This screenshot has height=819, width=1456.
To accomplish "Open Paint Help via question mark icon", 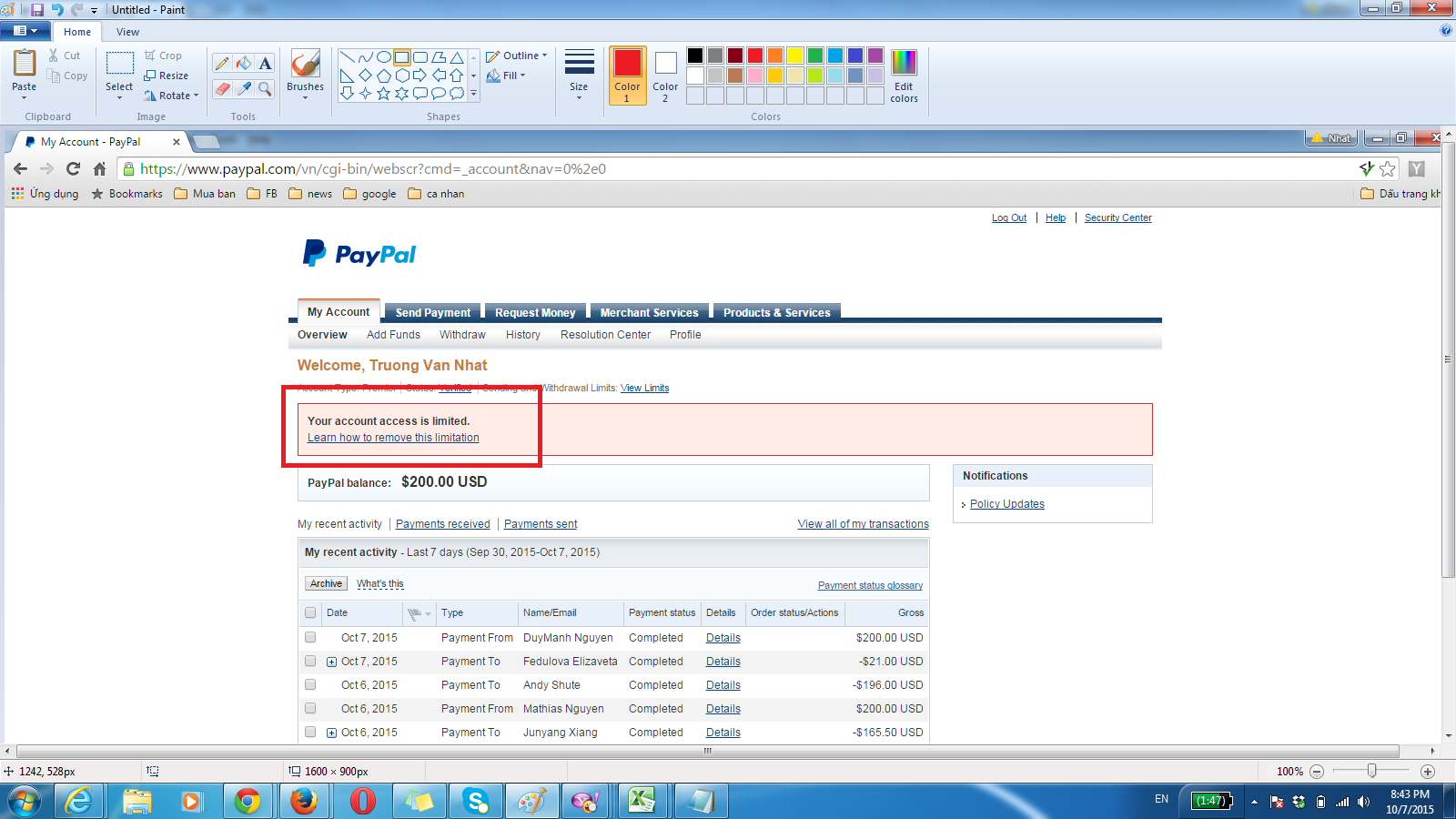I will 1446,31.
